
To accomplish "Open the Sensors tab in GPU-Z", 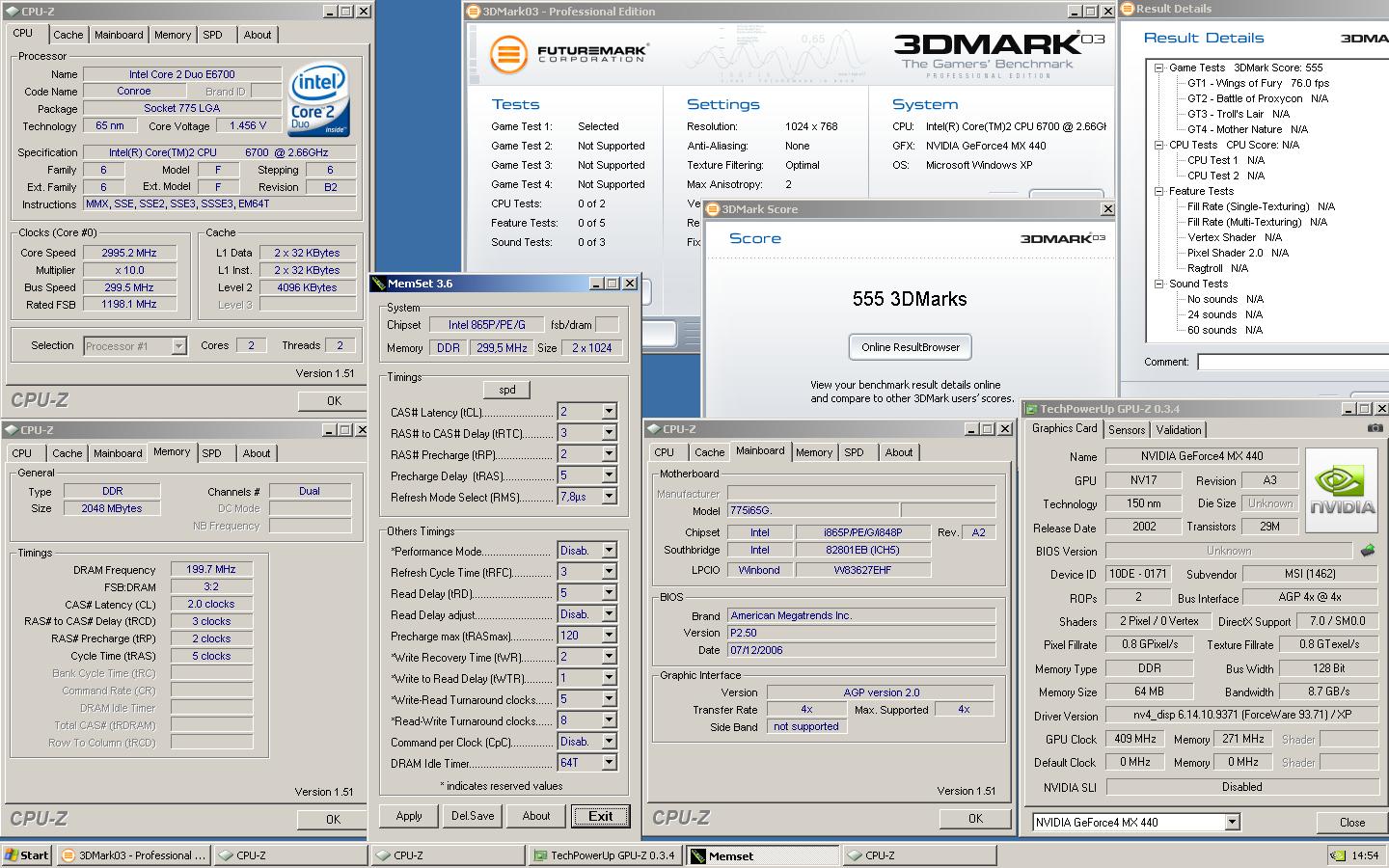I will [1127, 430].
